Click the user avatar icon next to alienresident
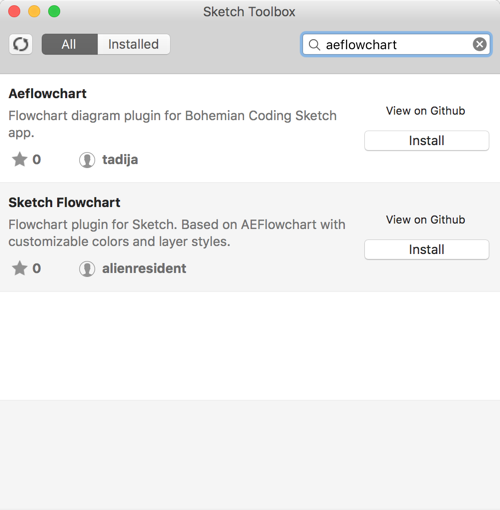Screen dimensions: 500x510 point(87,269)
